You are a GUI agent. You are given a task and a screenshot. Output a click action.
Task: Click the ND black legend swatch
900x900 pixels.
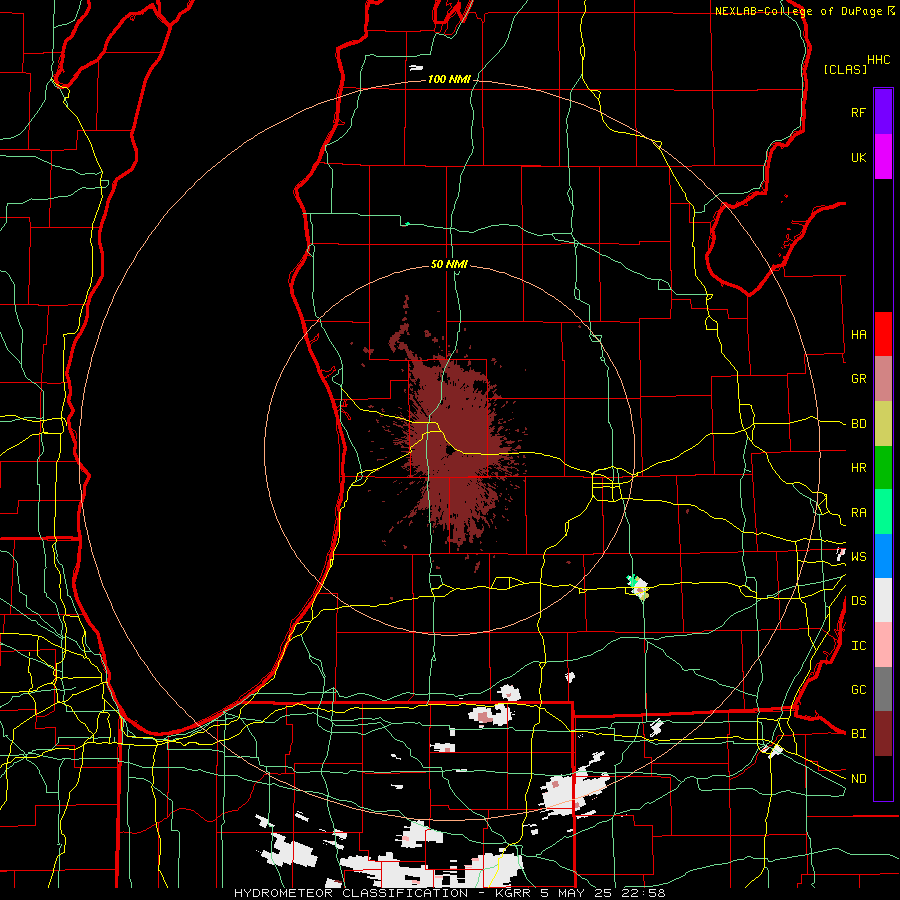(883, 778)
